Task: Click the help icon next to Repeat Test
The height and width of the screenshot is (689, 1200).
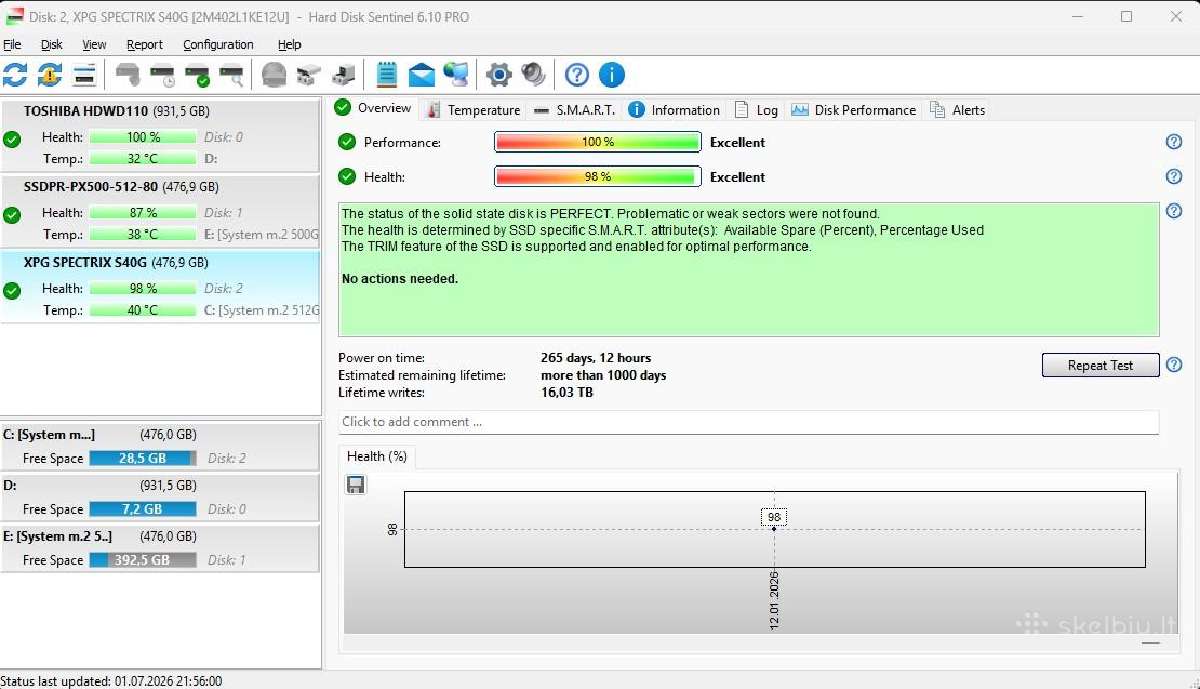Action: point(1174,365)
